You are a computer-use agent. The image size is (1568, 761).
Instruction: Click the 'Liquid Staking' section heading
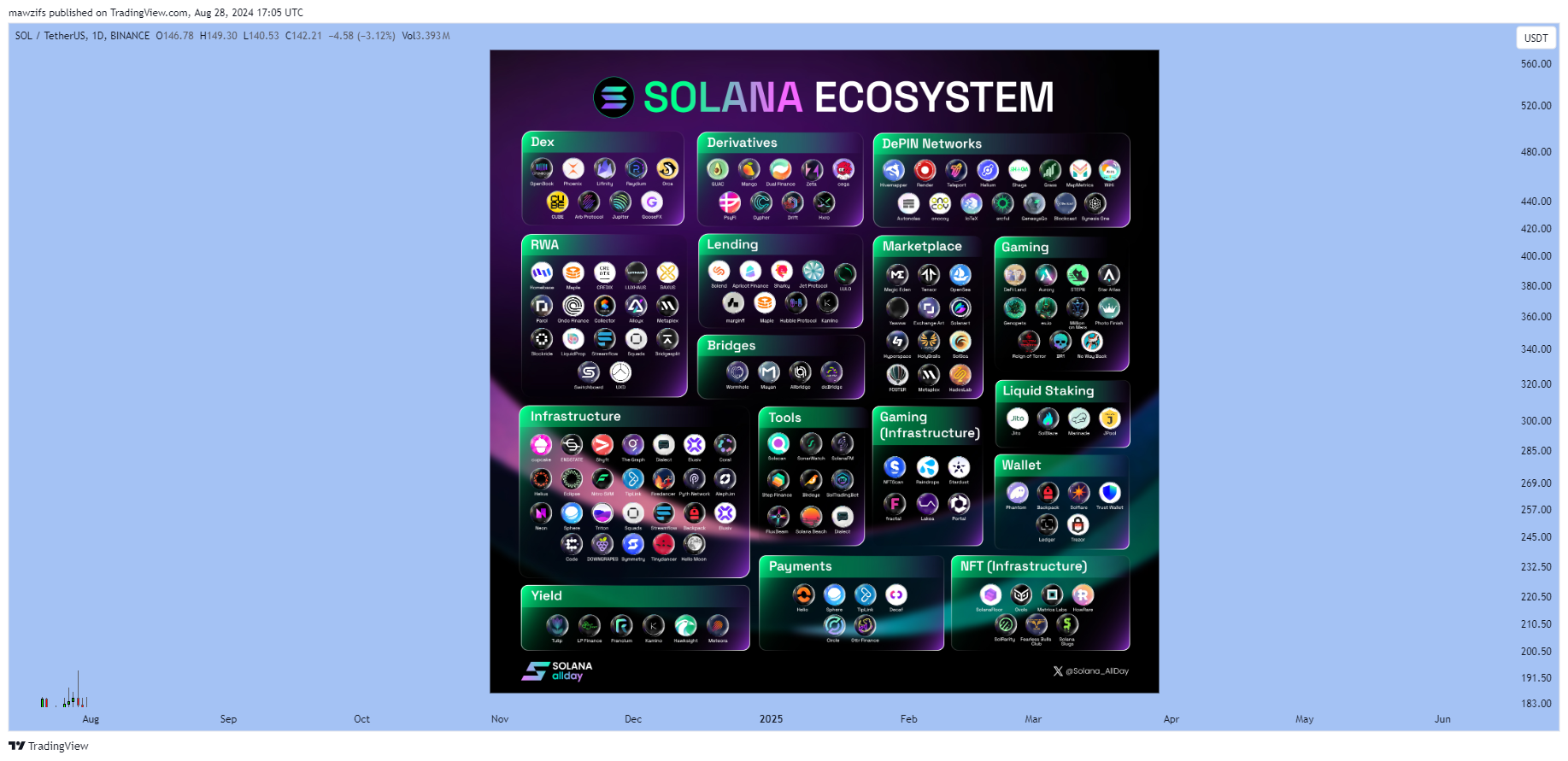(1048, 390)
